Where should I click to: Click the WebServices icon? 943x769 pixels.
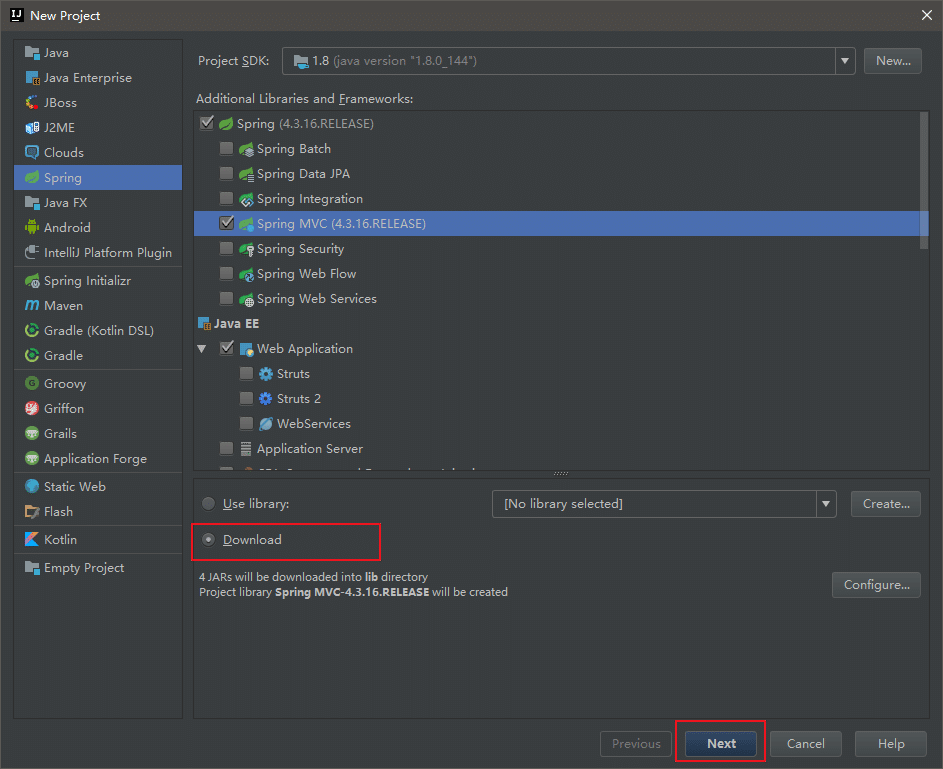[266, 424]
